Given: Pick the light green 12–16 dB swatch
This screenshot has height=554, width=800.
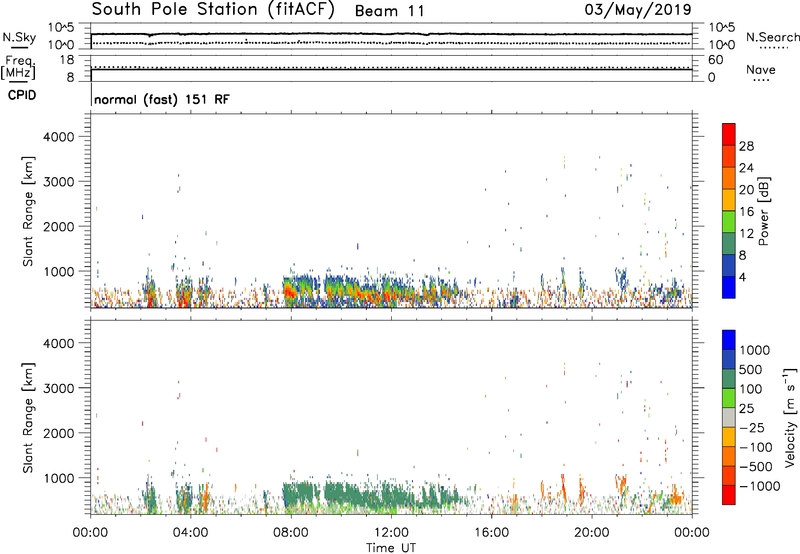Looking at the screenshot, I should 729,221.
